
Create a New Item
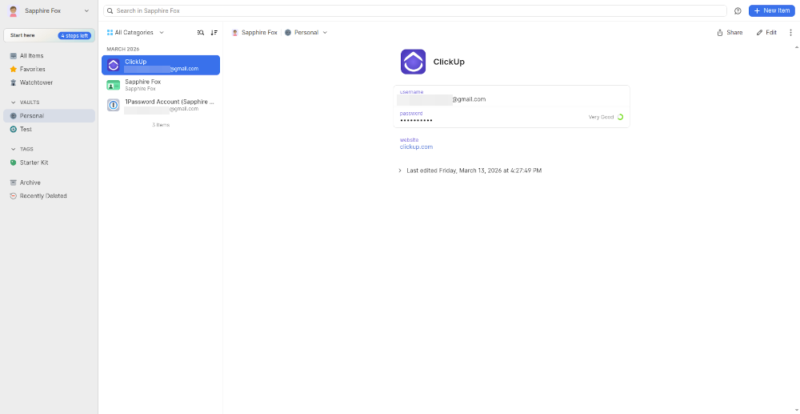click(771, 11)
